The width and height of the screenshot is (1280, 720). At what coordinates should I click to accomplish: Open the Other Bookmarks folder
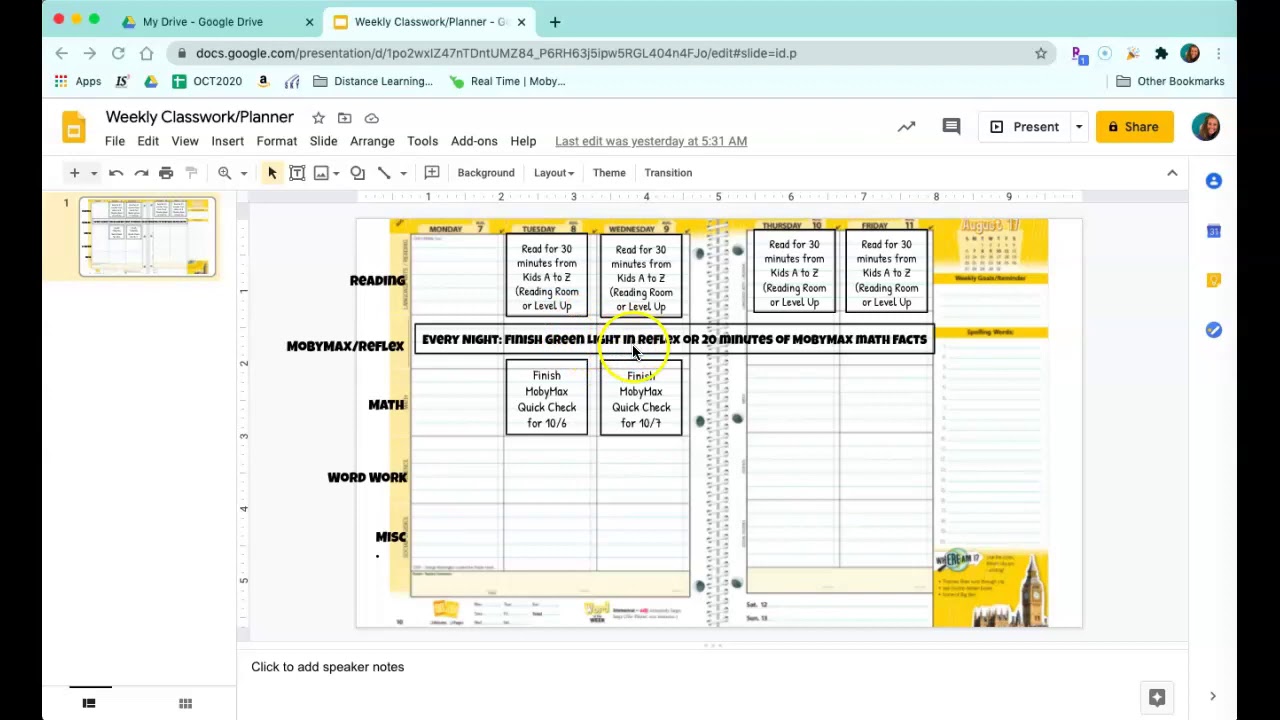point(1169,81)
